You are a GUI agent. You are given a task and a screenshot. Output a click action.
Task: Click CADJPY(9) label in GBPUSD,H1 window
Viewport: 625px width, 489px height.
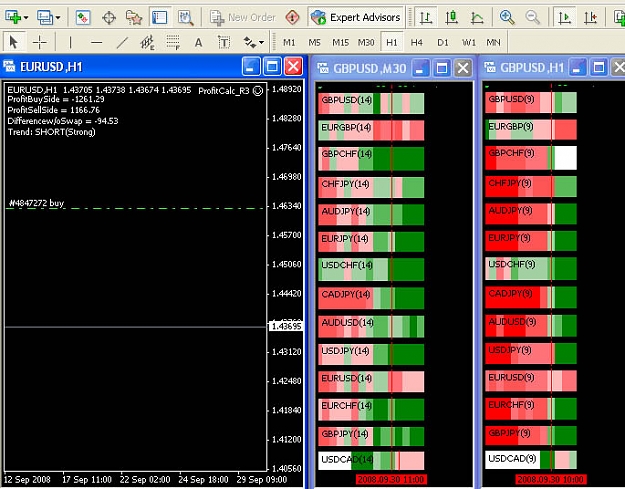point(510,294)
